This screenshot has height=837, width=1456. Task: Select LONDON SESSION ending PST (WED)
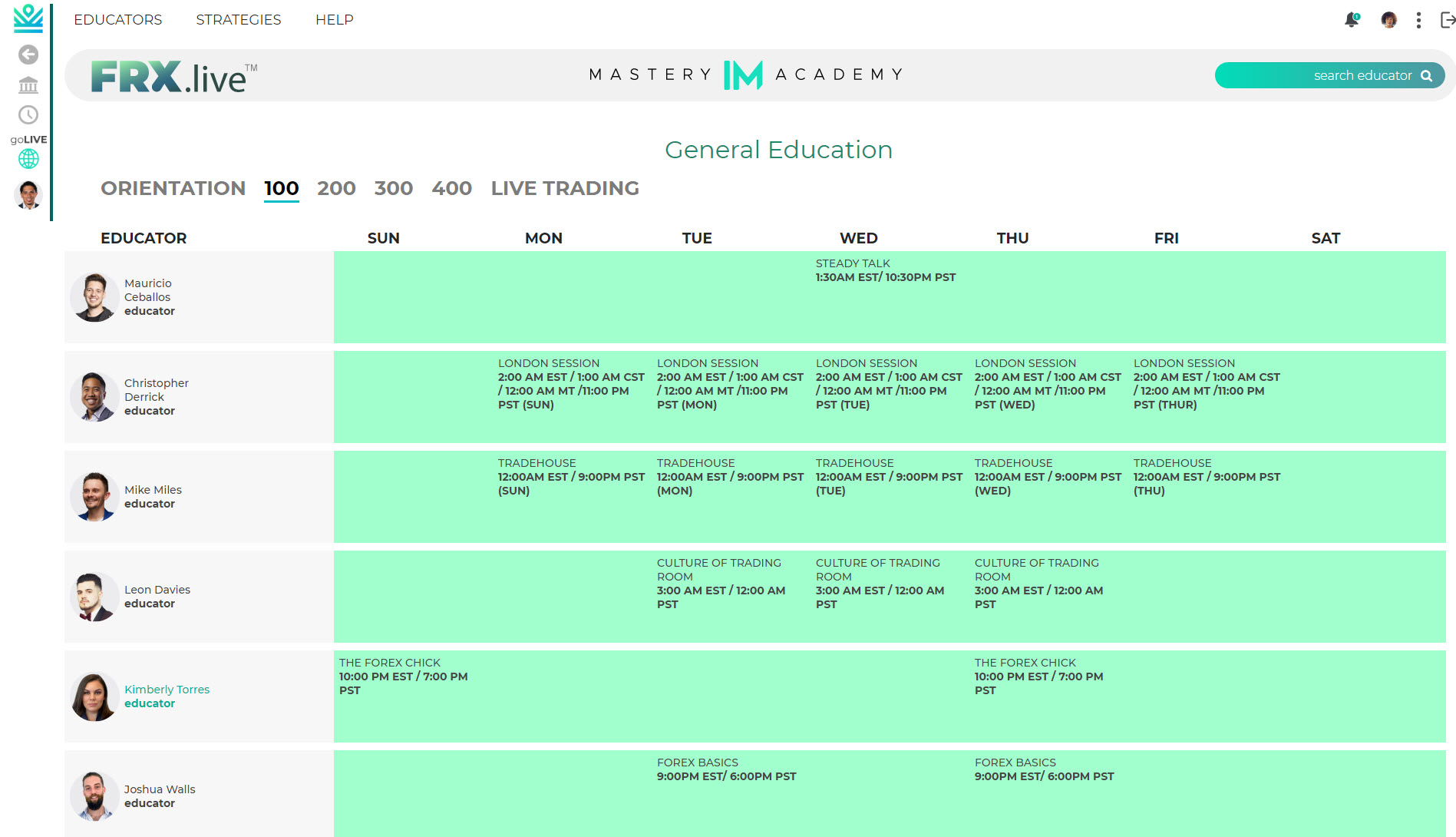click(x=1048, y=384)
